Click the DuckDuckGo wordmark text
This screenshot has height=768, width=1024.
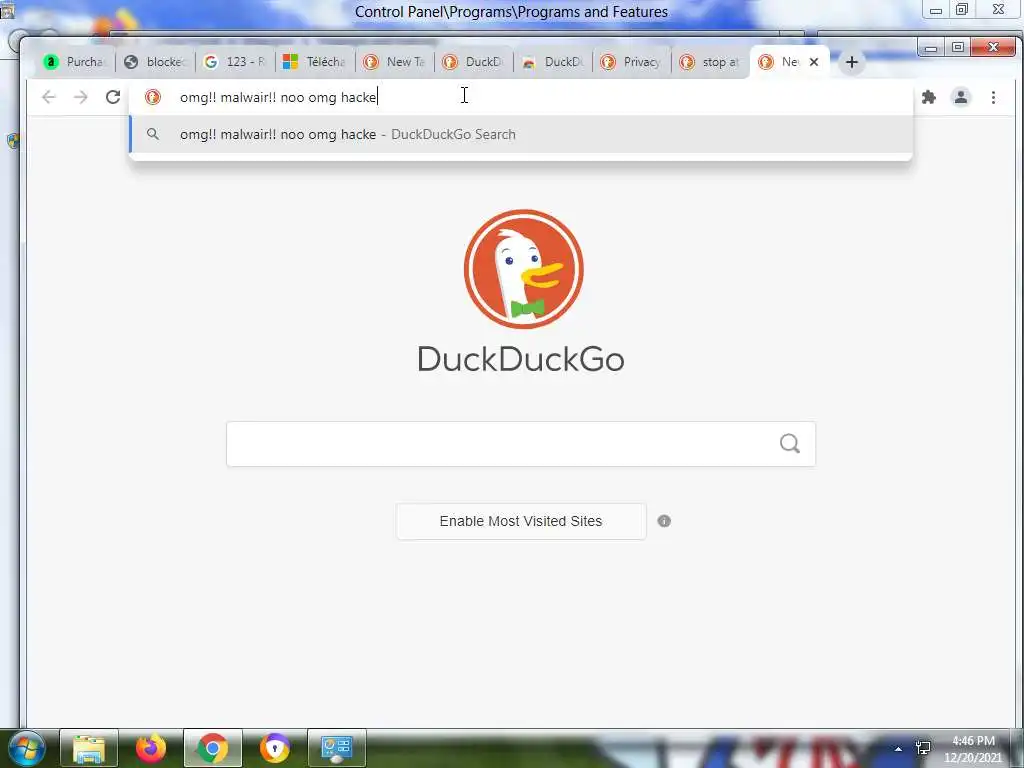pos(520,359)
